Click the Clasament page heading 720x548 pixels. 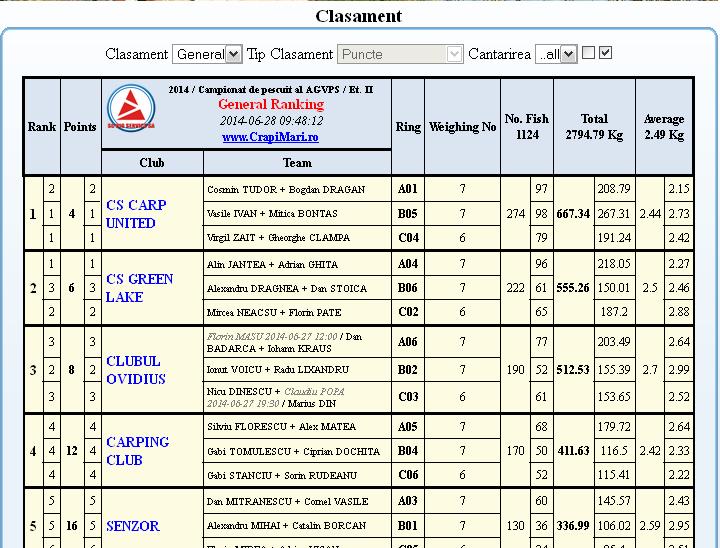[x=359, y=16]
